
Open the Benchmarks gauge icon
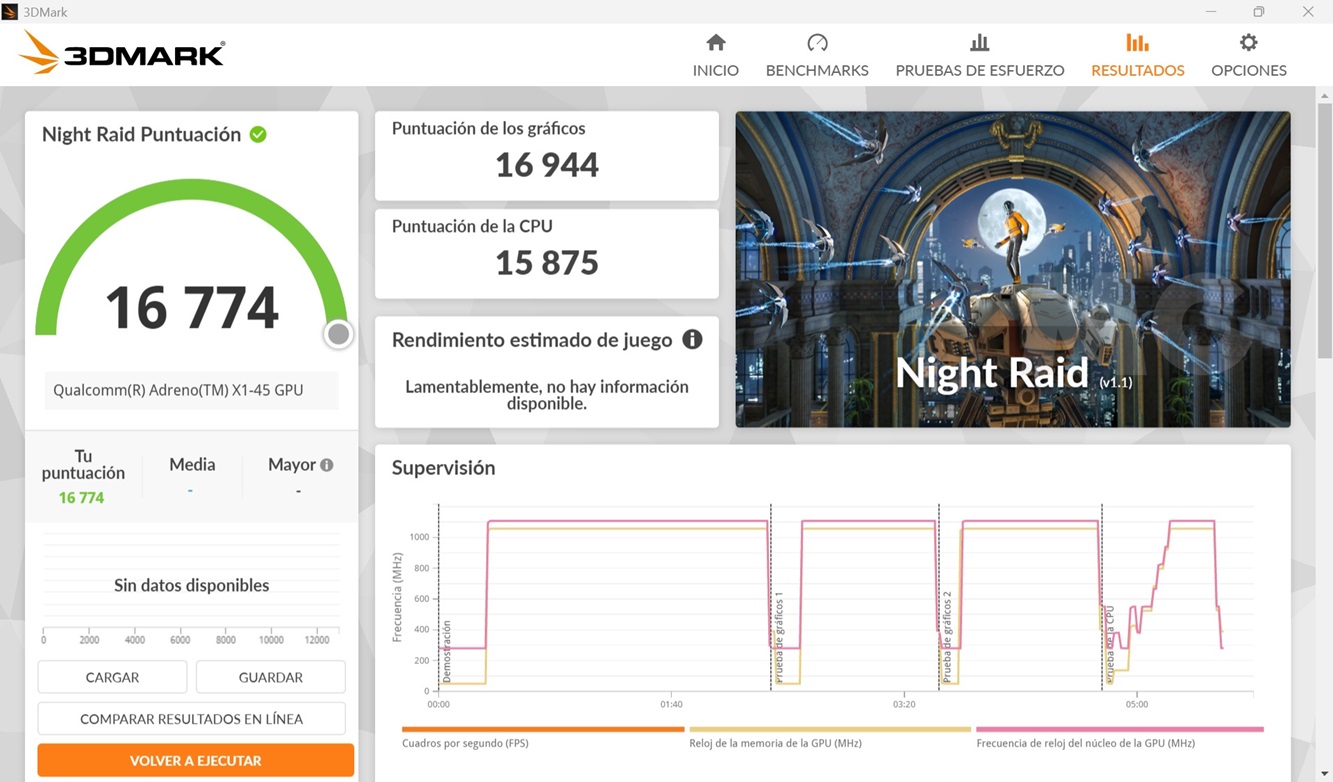pos(817,43)
